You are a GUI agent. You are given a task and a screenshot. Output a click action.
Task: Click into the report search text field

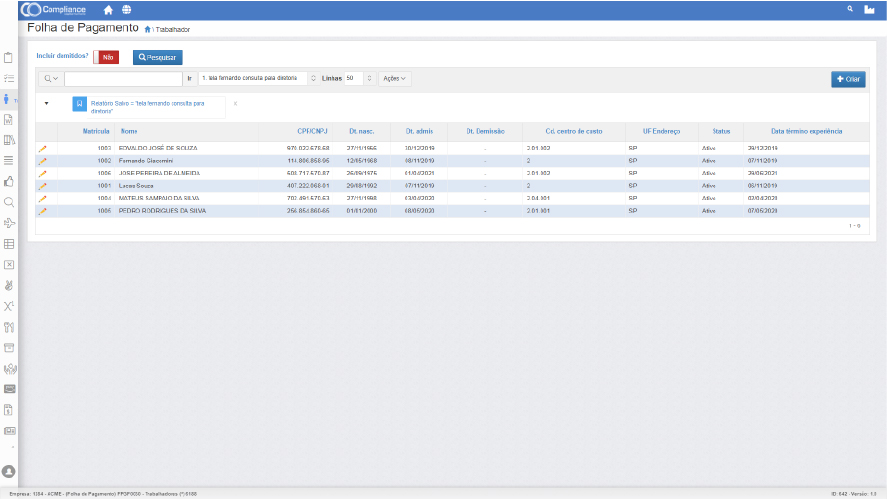coord(123,78)
